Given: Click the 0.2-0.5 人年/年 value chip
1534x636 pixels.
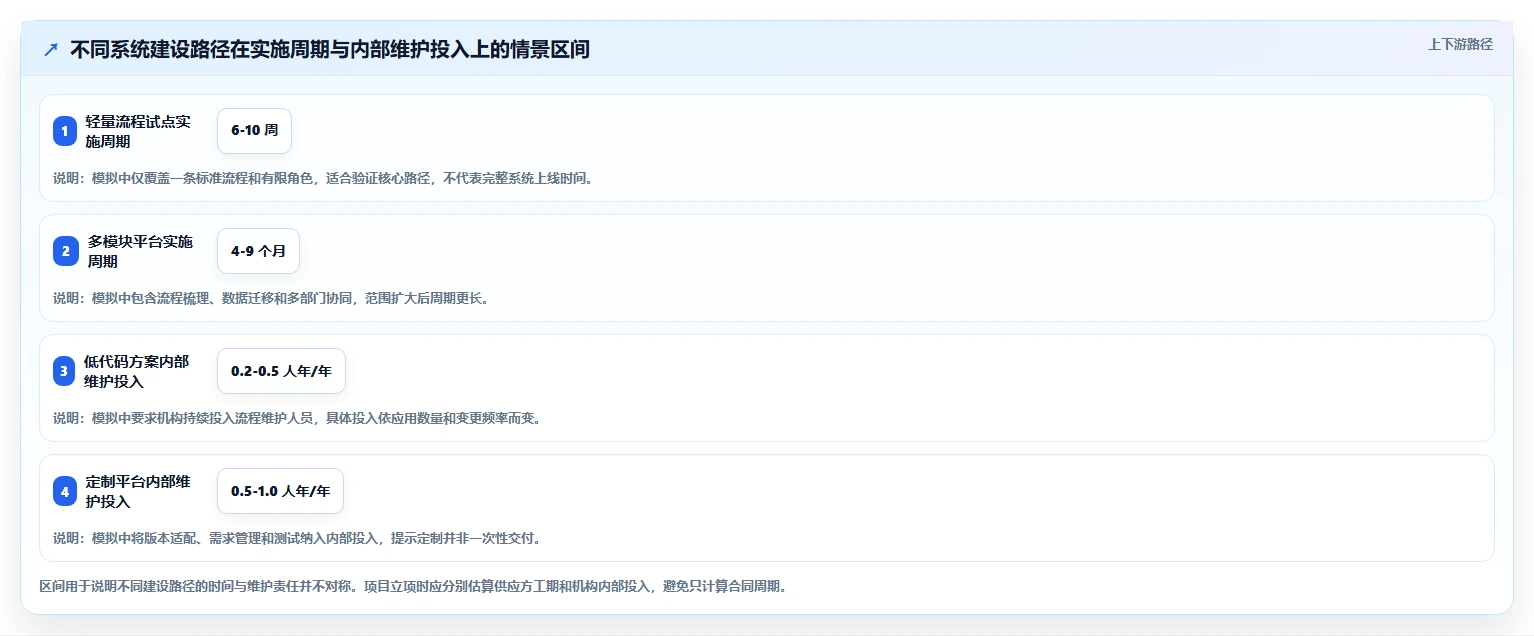Looking at the screenshot, I should click(281, 371).
